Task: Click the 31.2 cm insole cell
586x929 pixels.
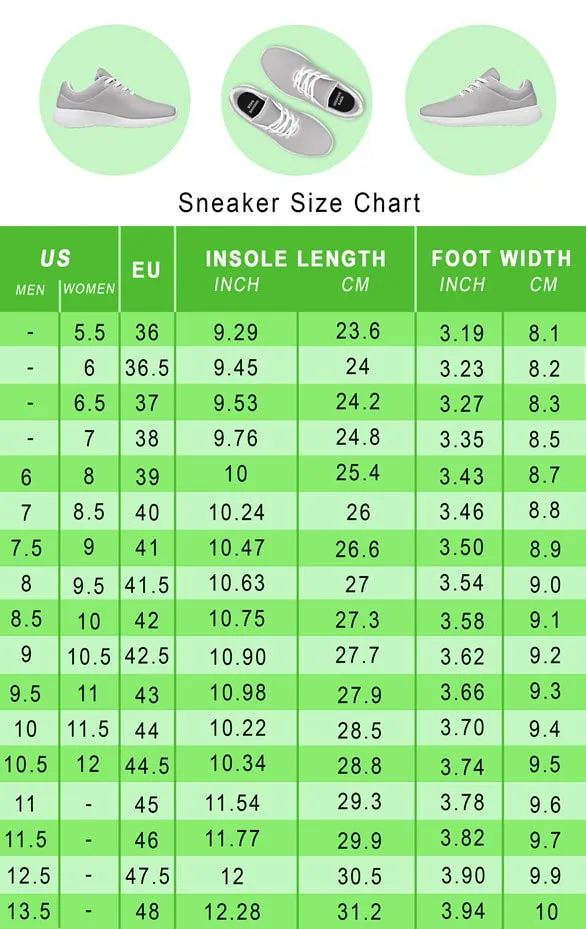Action: tap(358, 911)
